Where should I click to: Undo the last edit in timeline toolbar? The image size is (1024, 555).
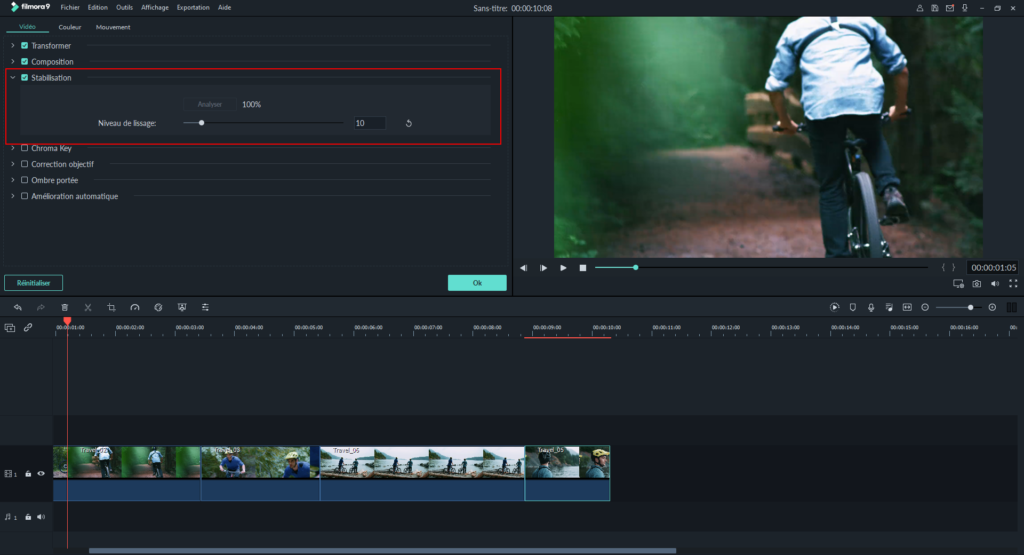pos(18,308)
